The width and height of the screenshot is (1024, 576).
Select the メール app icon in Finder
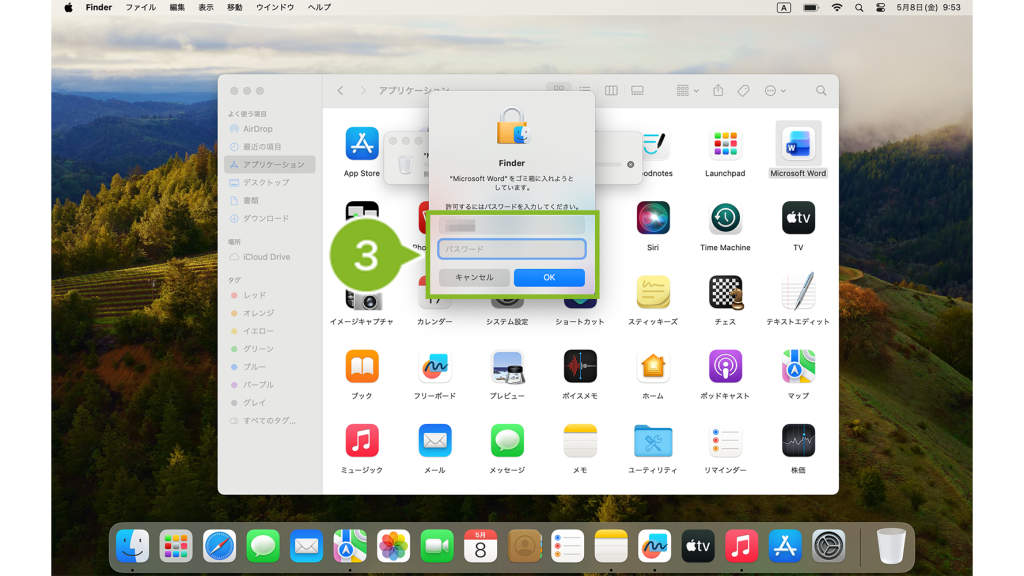click(435, 440)
